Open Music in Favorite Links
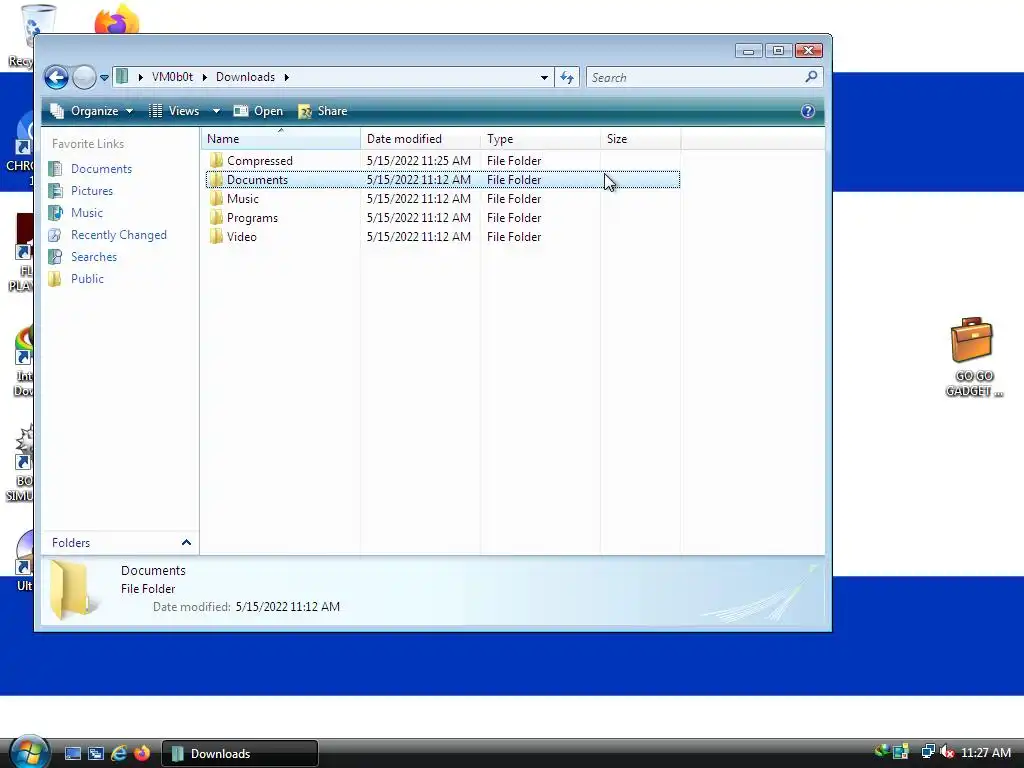This screenshot has height=768, width=1024. point(76,213)
